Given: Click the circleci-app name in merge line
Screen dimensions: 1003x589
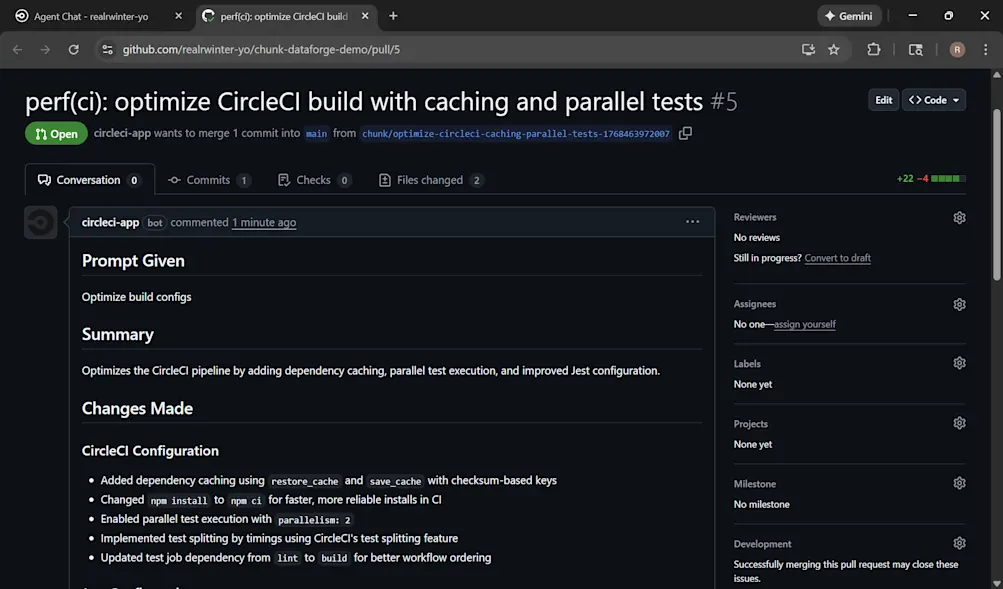Looking at the screenshot, I should 122,133.
